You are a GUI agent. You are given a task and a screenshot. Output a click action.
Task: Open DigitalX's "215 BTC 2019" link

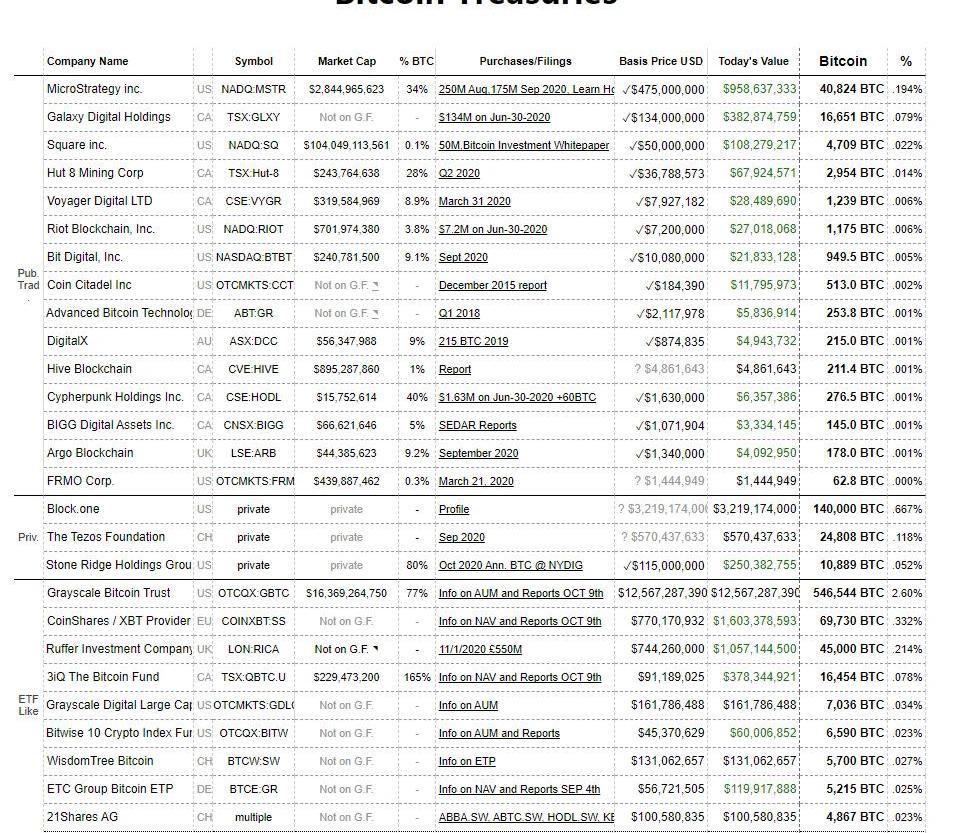[x=473, y=341]
